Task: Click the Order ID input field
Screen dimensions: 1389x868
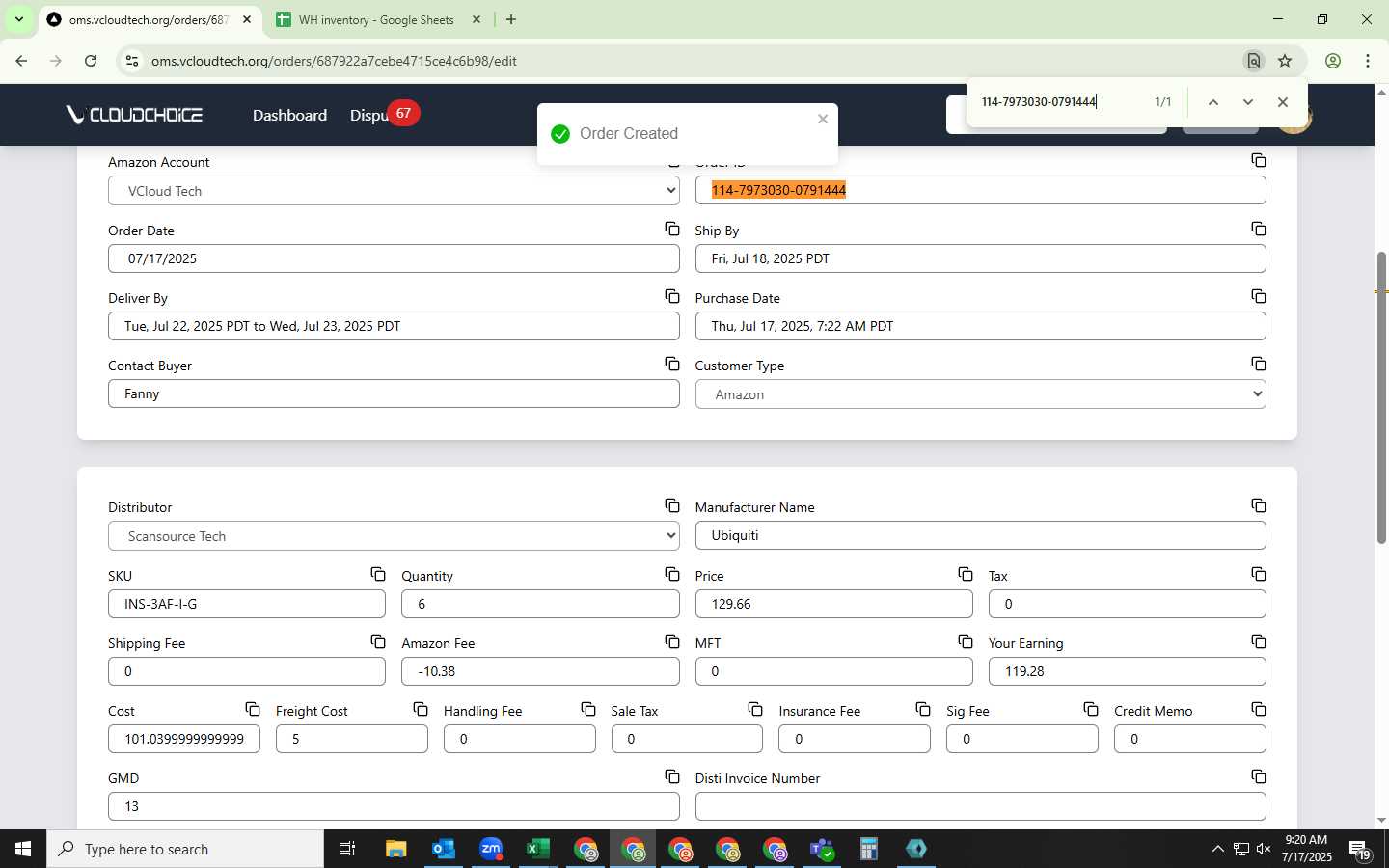Action: [980, 190]
